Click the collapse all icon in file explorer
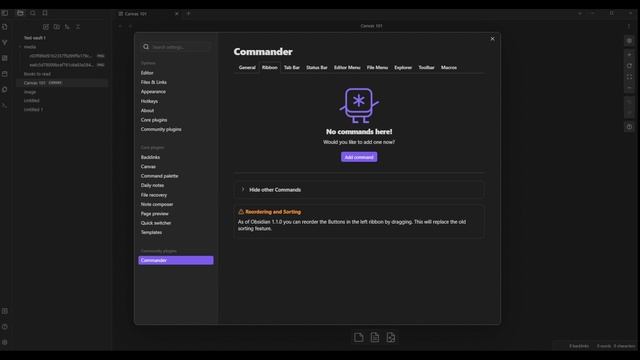Screen dimensions: 640x360 pyautogui.click(x=78, y=27)
